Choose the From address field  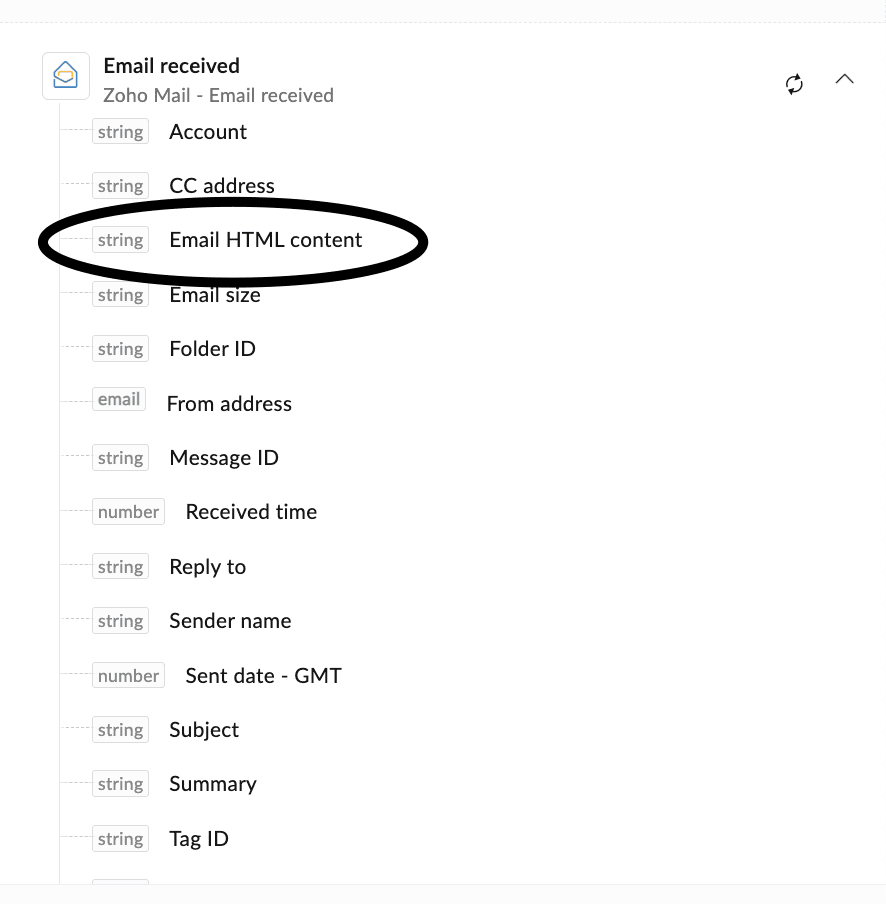click(x=229, y=404)
